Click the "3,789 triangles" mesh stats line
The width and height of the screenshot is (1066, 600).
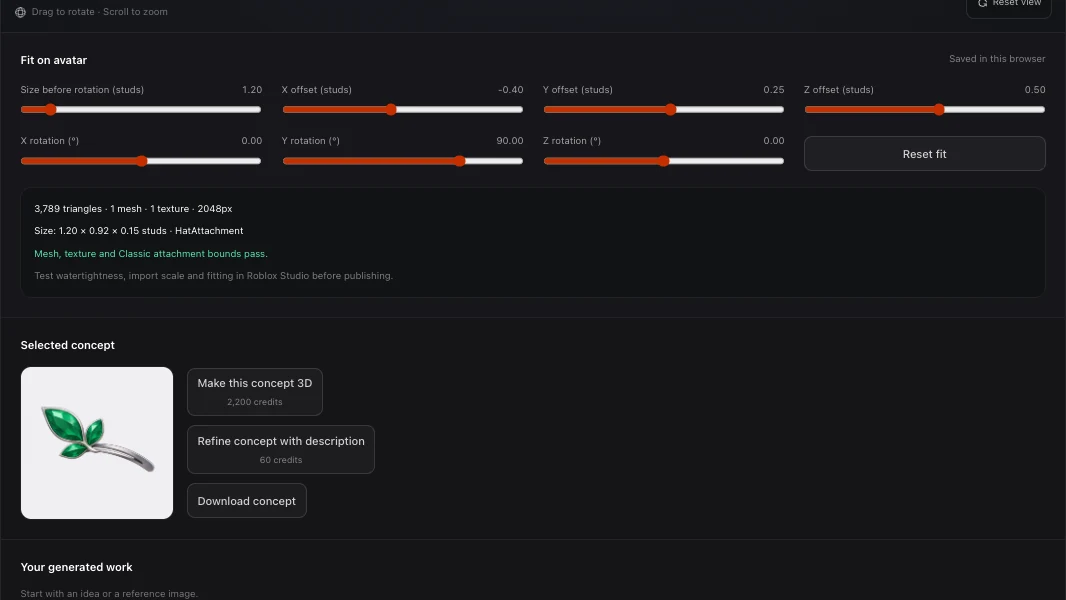pyautogui.click(x=133, y=209)
